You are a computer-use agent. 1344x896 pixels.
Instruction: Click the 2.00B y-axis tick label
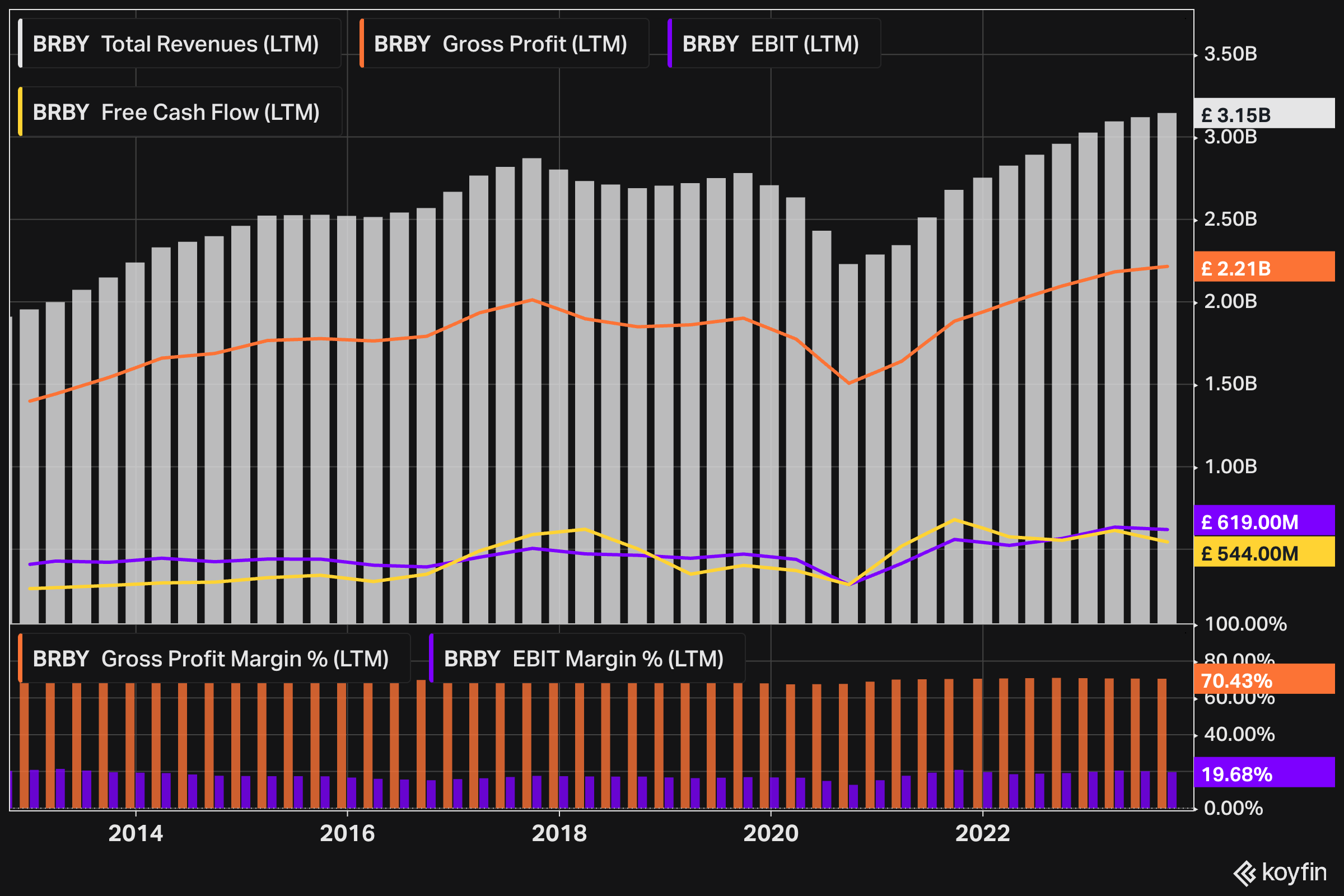[1231, 302]
